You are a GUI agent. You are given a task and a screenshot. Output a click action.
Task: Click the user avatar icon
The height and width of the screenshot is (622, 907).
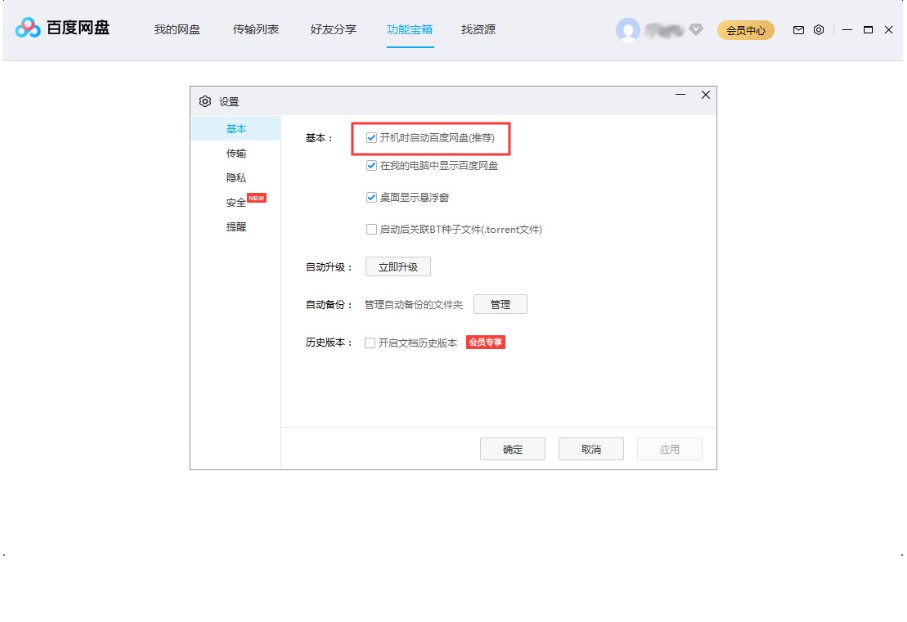tap(628, 30)
